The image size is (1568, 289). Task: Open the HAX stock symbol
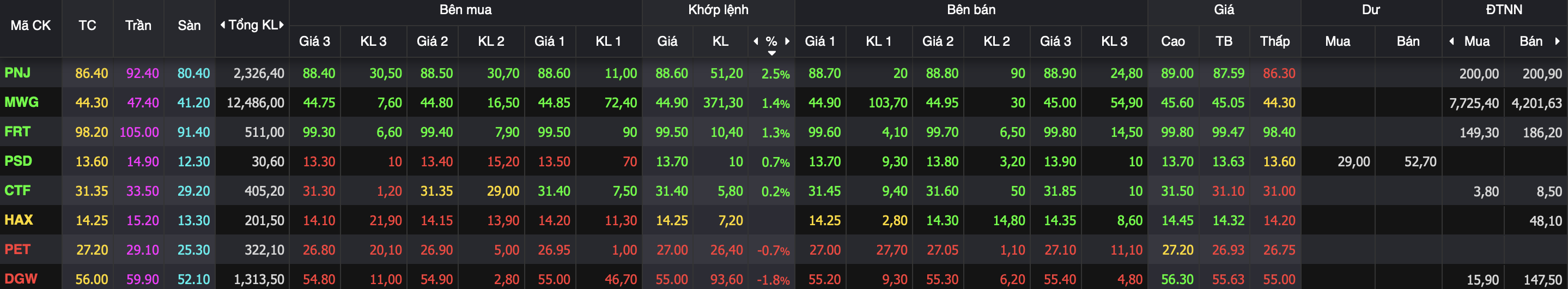(x=19, y=220)
